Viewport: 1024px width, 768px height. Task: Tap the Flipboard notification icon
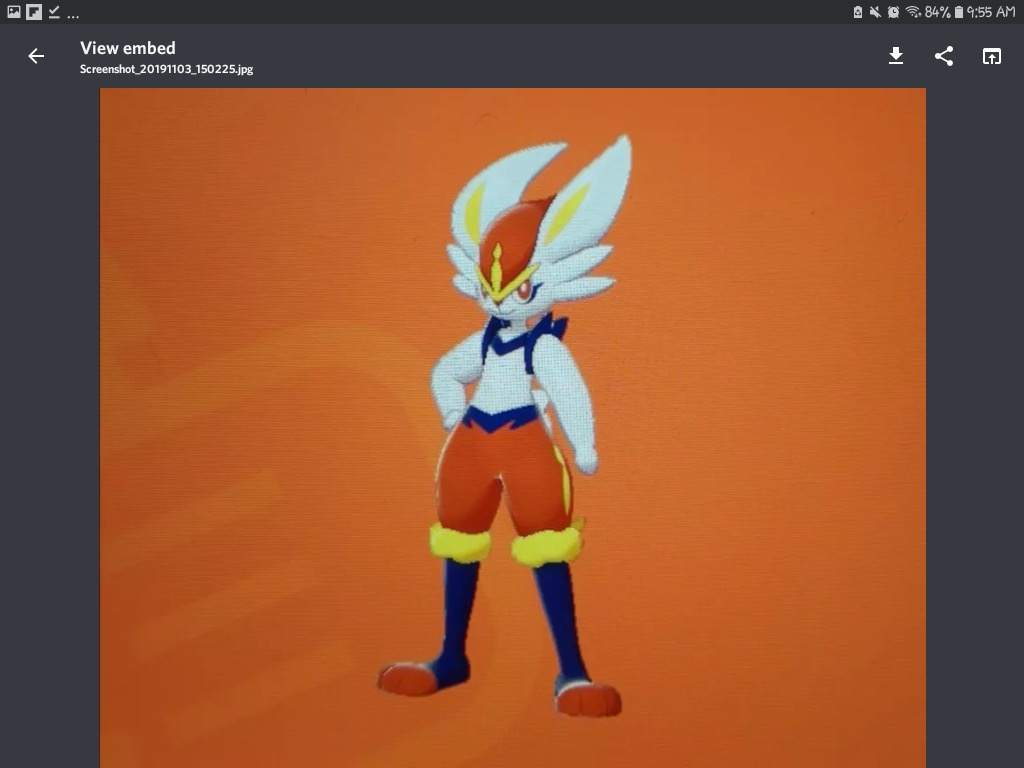[x=34, y=12]
